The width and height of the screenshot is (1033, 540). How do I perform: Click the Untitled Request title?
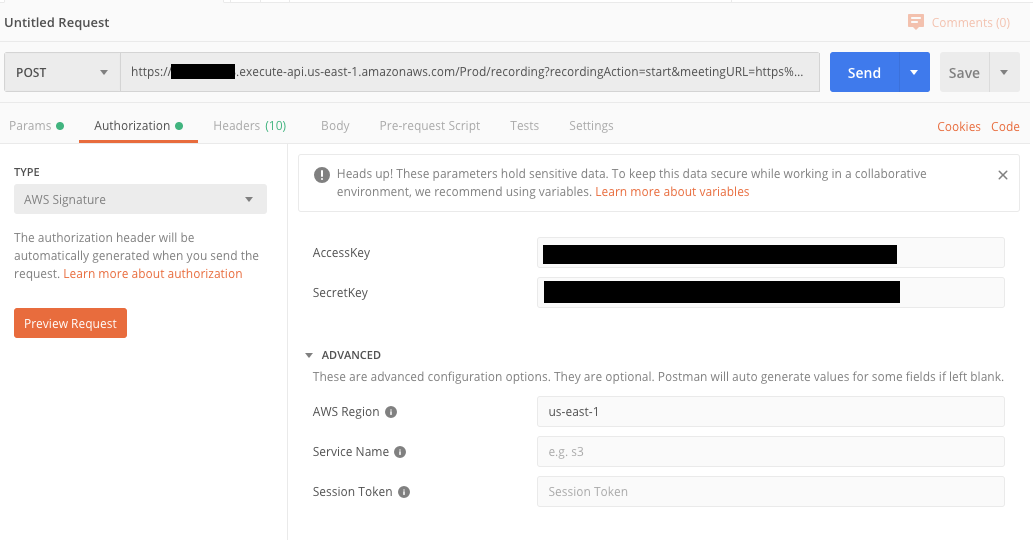tap(57, 22)
